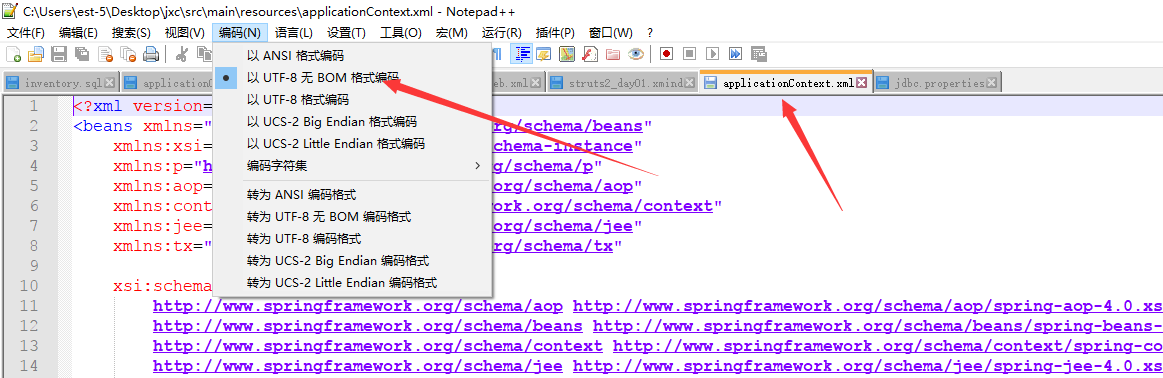
Task: Close the jdbc.properties tab
Action: click(x=992, y=83)
